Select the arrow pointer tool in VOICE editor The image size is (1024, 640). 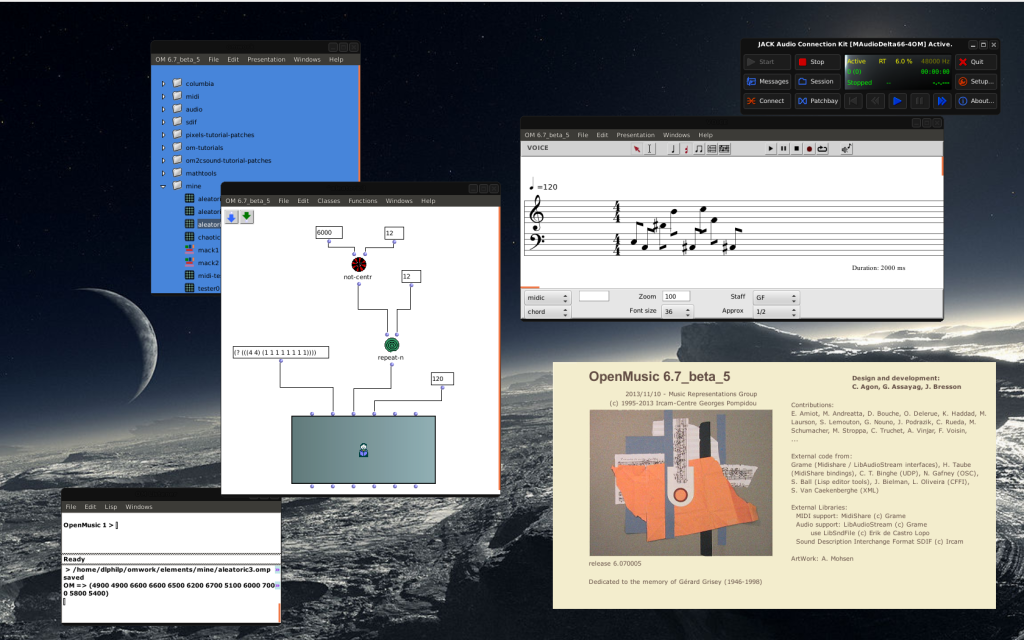tap(637, 149)
